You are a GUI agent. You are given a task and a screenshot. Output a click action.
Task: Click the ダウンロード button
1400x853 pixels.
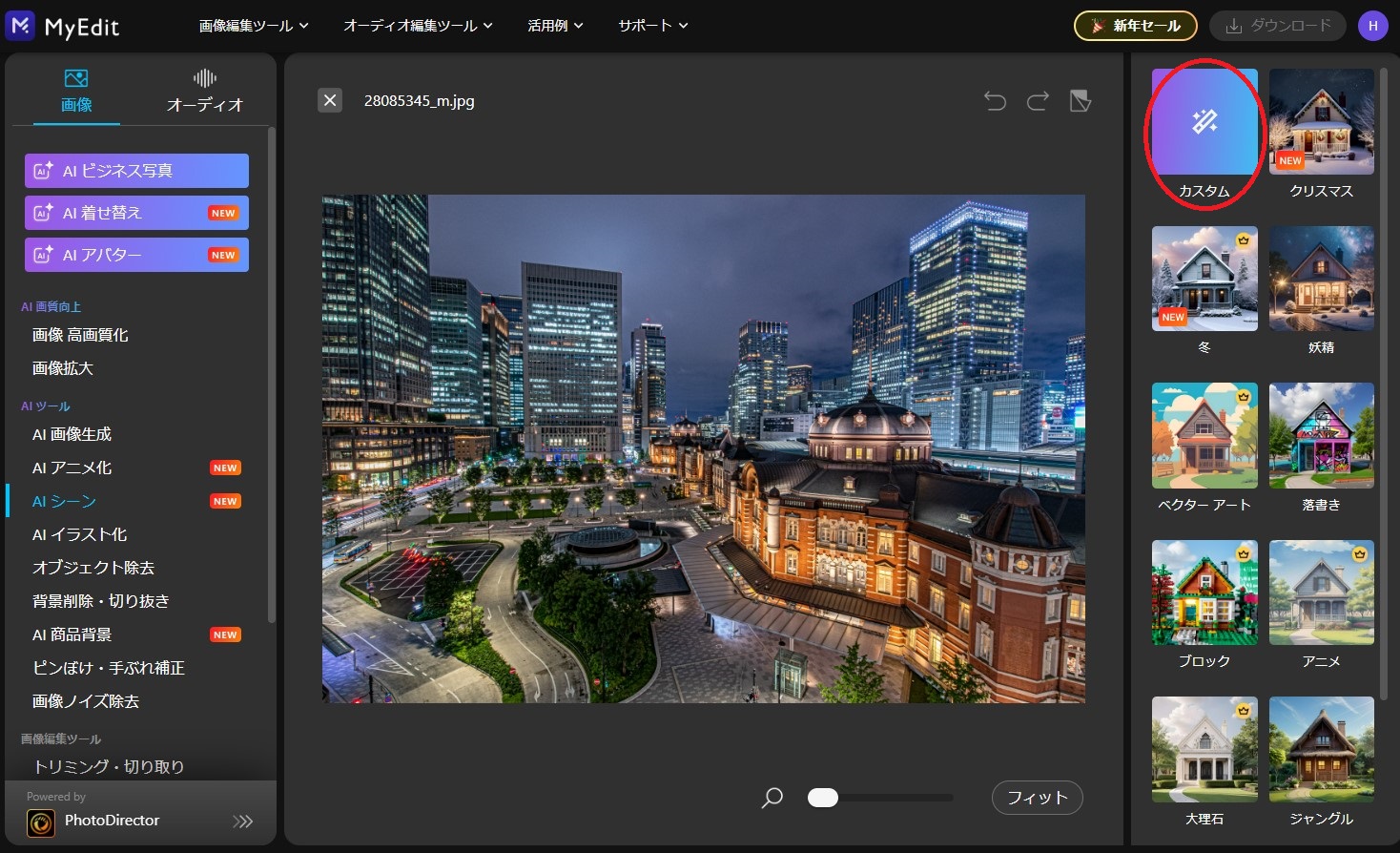(x=1278, y=26)
